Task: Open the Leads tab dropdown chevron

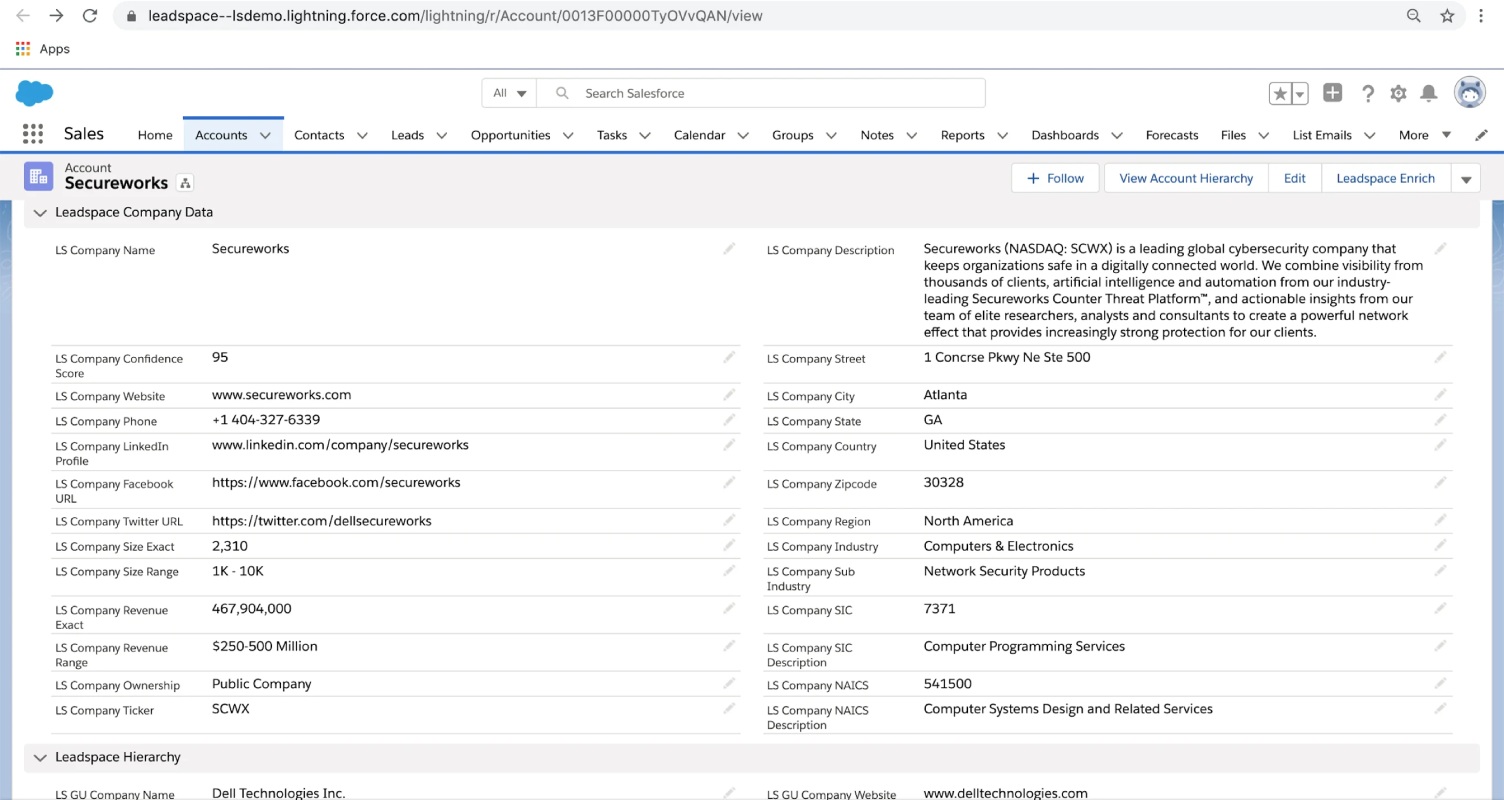Action: pyautogui.click(x=442, y=135)
